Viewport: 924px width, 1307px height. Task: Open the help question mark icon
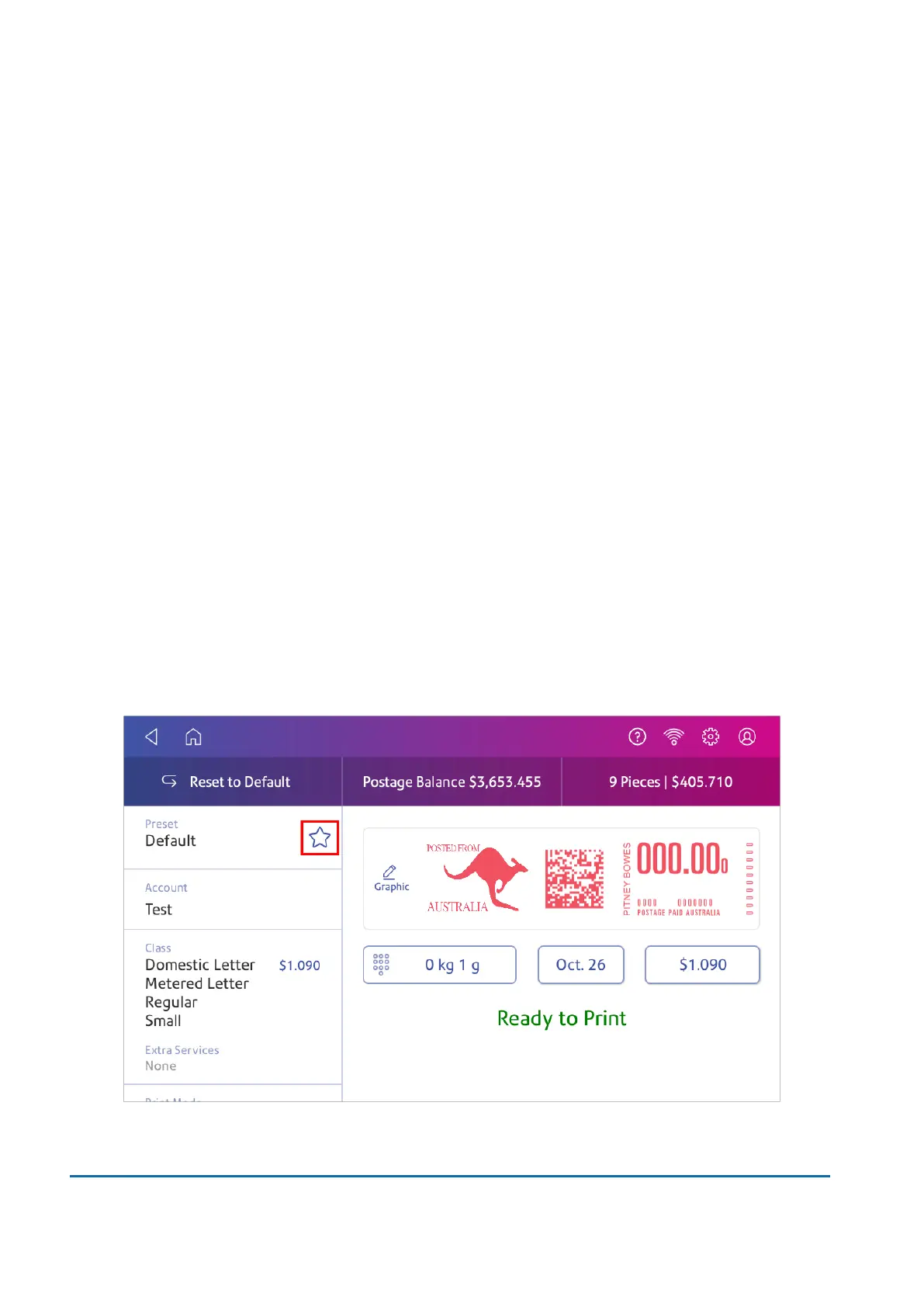point(637,737)
